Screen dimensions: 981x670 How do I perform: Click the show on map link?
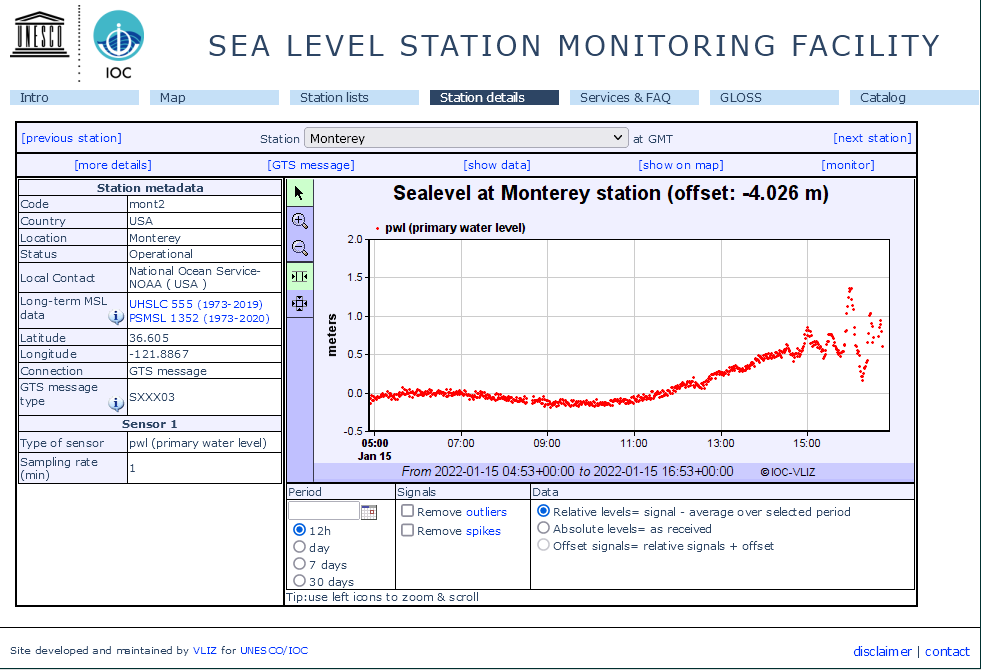(x=681, y=165)
